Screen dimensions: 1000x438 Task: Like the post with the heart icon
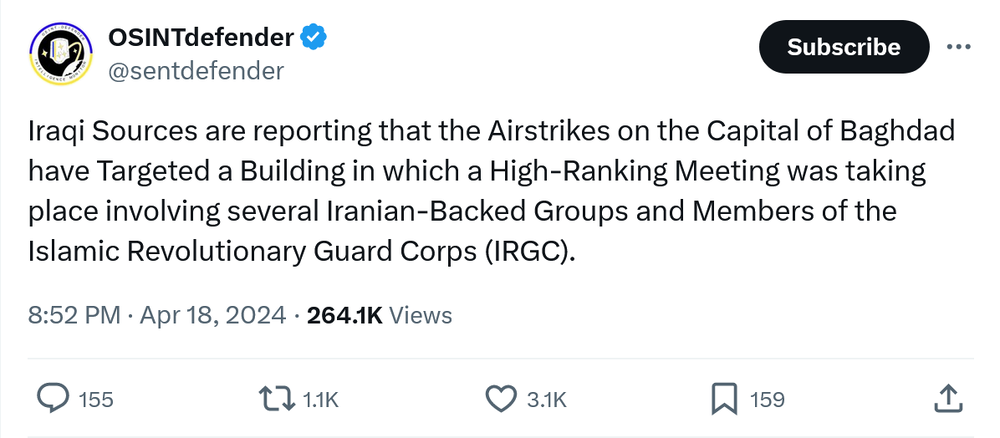(x=500, y=399)
